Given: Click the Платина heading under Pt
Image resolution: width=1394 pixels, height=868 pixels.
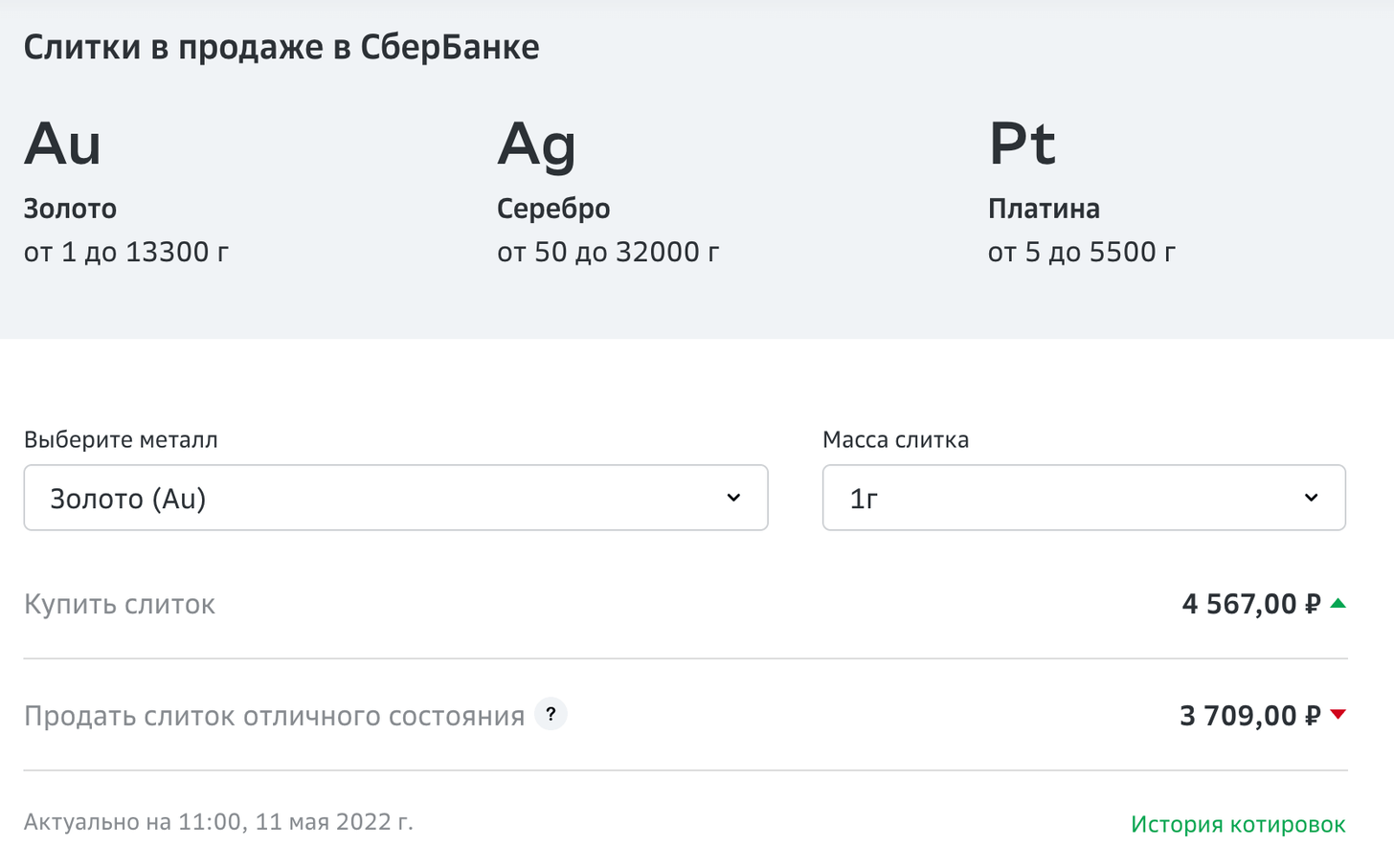Looking at the screenshot, I should click(1044, 209).
